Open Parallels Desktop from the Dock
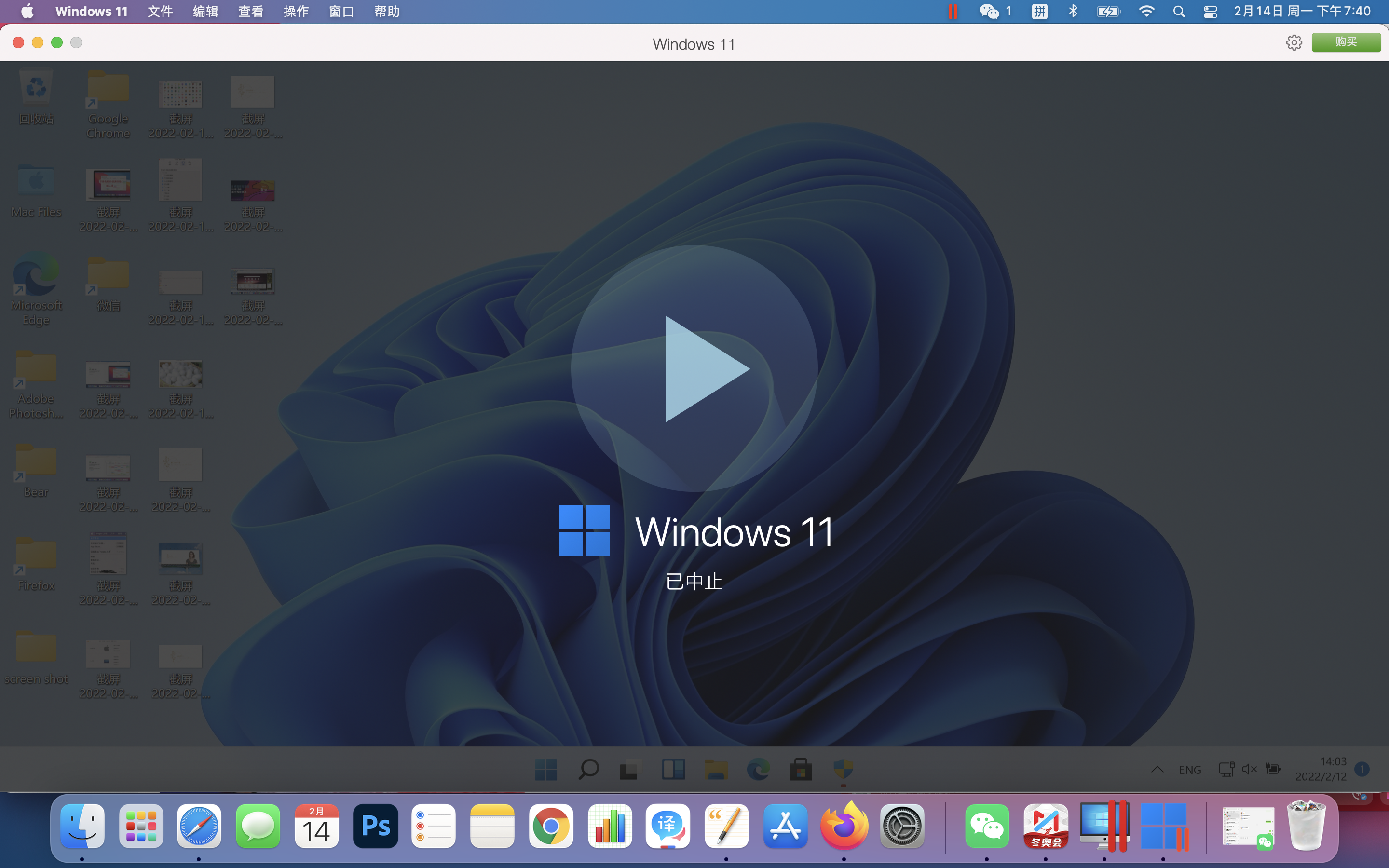1389x868 pixels. [x=1104, y=826]
